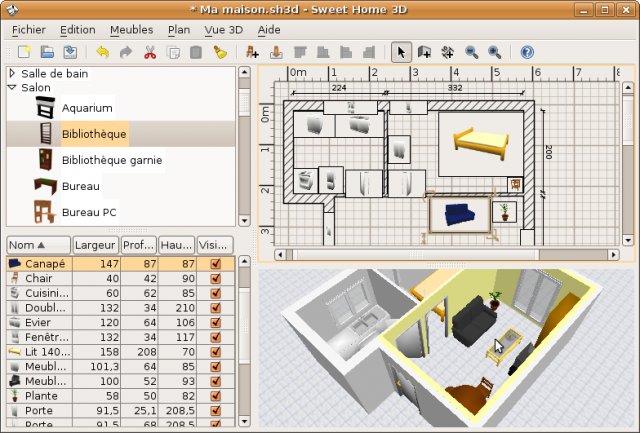Viewport: 640px width, 433px height.
Task: Toggle visibility checkbox for Doubl... row
Action: (x=216, y=308)
